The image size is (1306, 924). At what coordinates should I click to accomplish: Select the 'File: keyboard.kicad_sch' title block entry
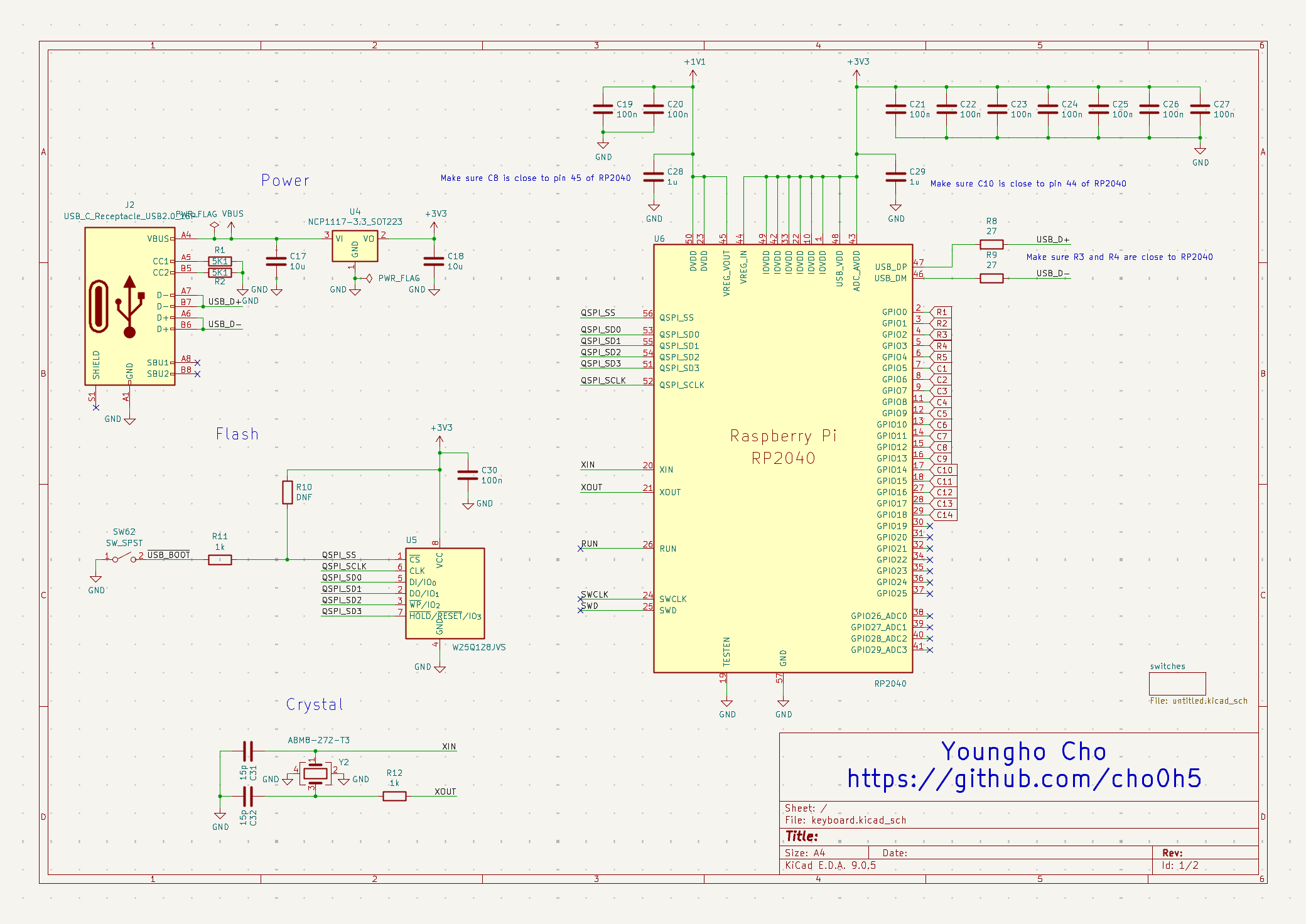pyautogui.click(x=845, y=820)
